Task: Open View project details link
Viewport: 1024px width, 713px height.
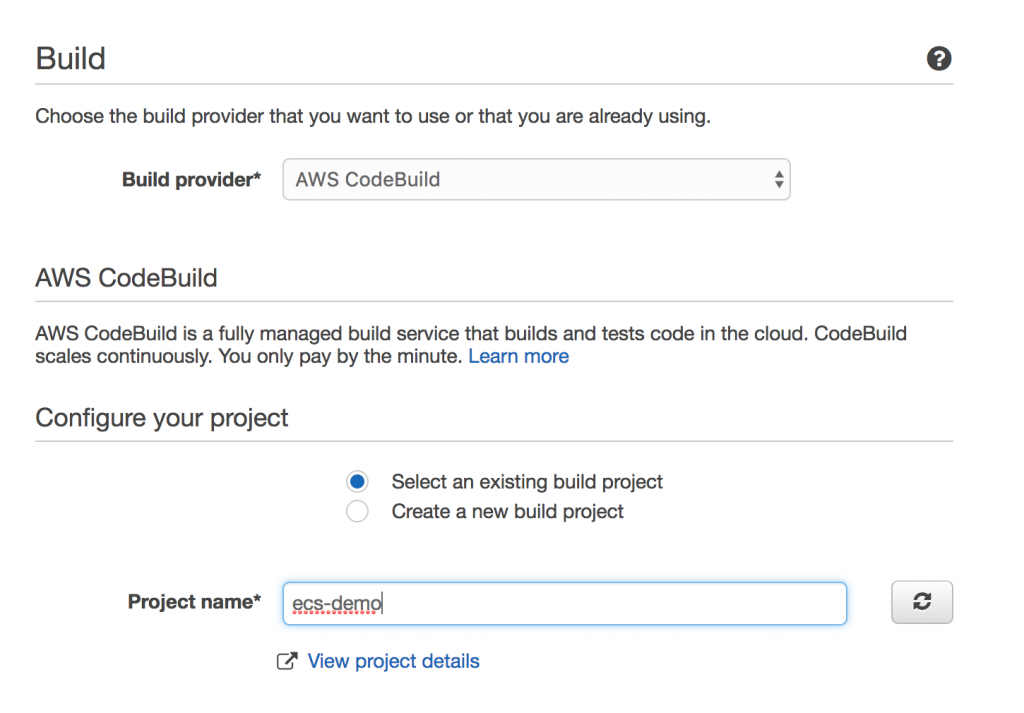Action: pyautogui.click(x=393, y=661)
